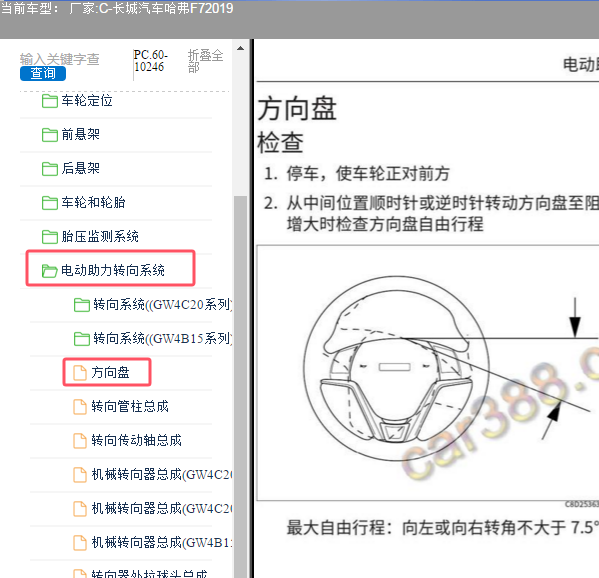Click the 机械转向器总成(GW4B1 document icon
Viewport: 599px width, 578px height.
(x=79, y=543)
